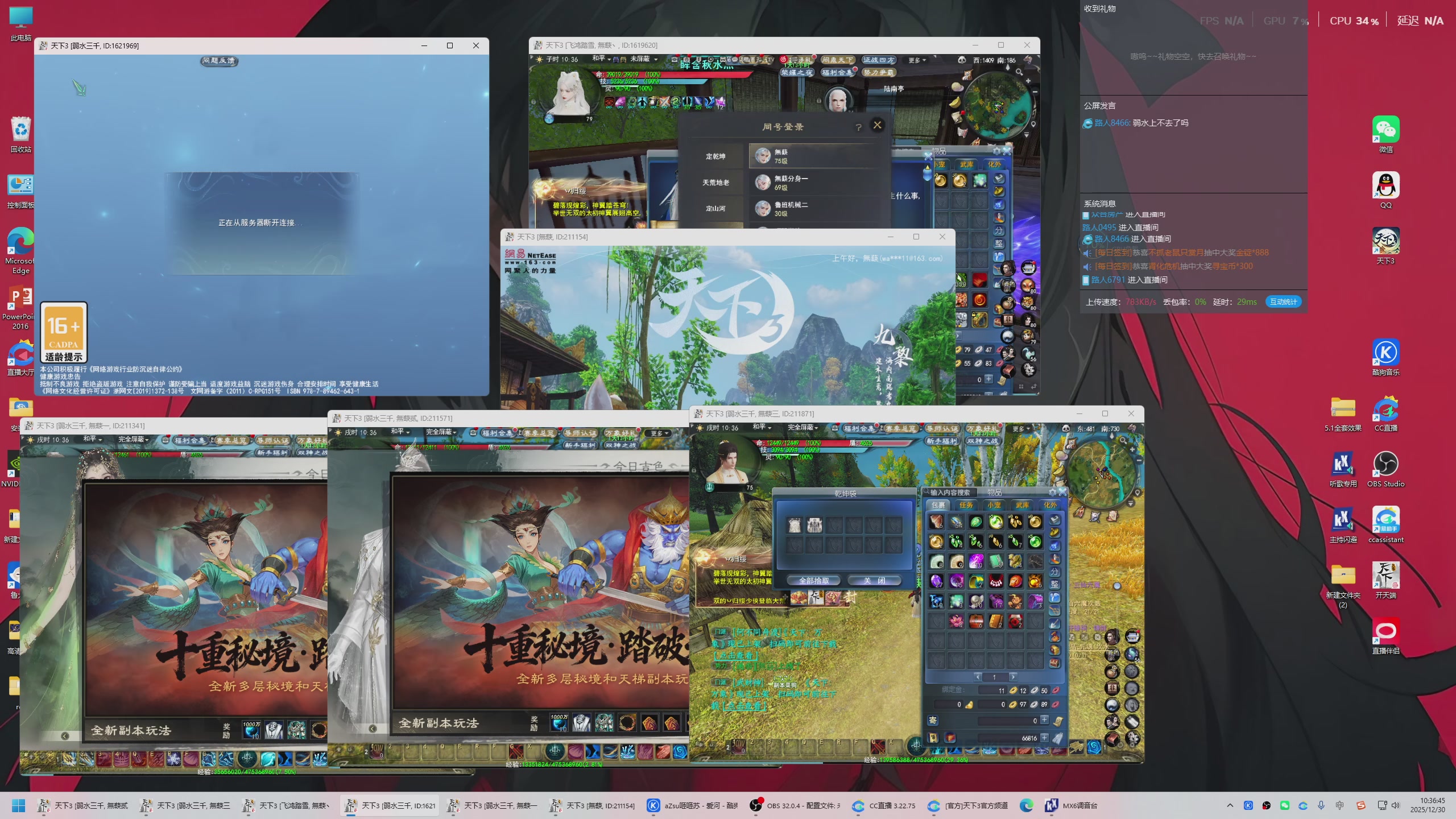Select the 天荒地老 server tab
The height and width of the screenshot is (819, 1456).
pos(715,183)
